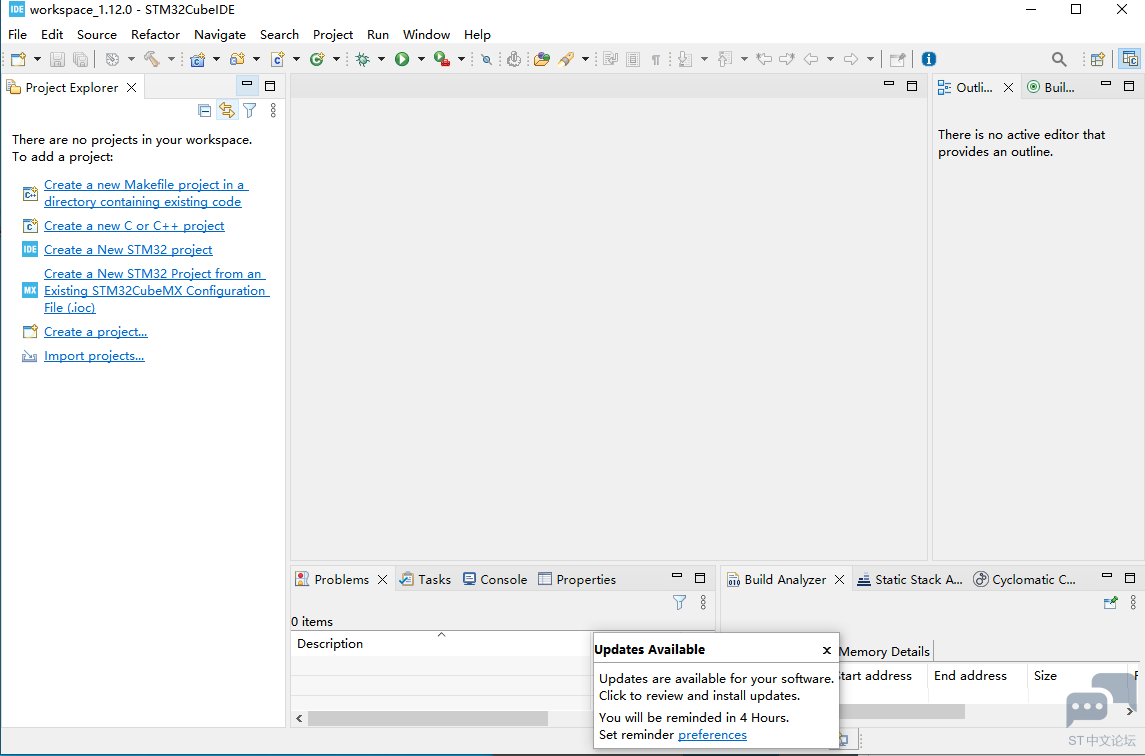The height and width of the screenshot is (756, 1145).
Task: Click the Problems view horizontal scrollbar
Action: pyautogui.click(x=428, y=719)
